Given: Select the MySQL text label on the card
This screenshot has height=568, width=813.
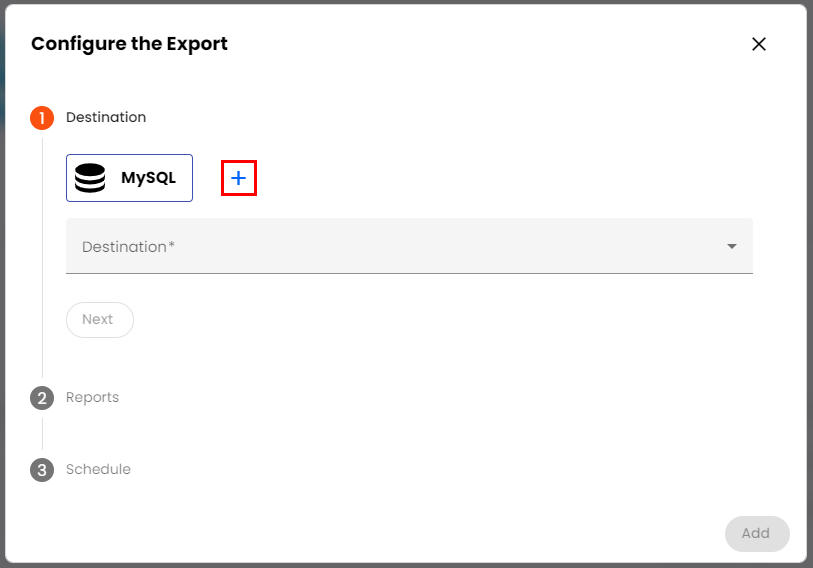Looking at the screenshot, I should [x=148, y=178].
